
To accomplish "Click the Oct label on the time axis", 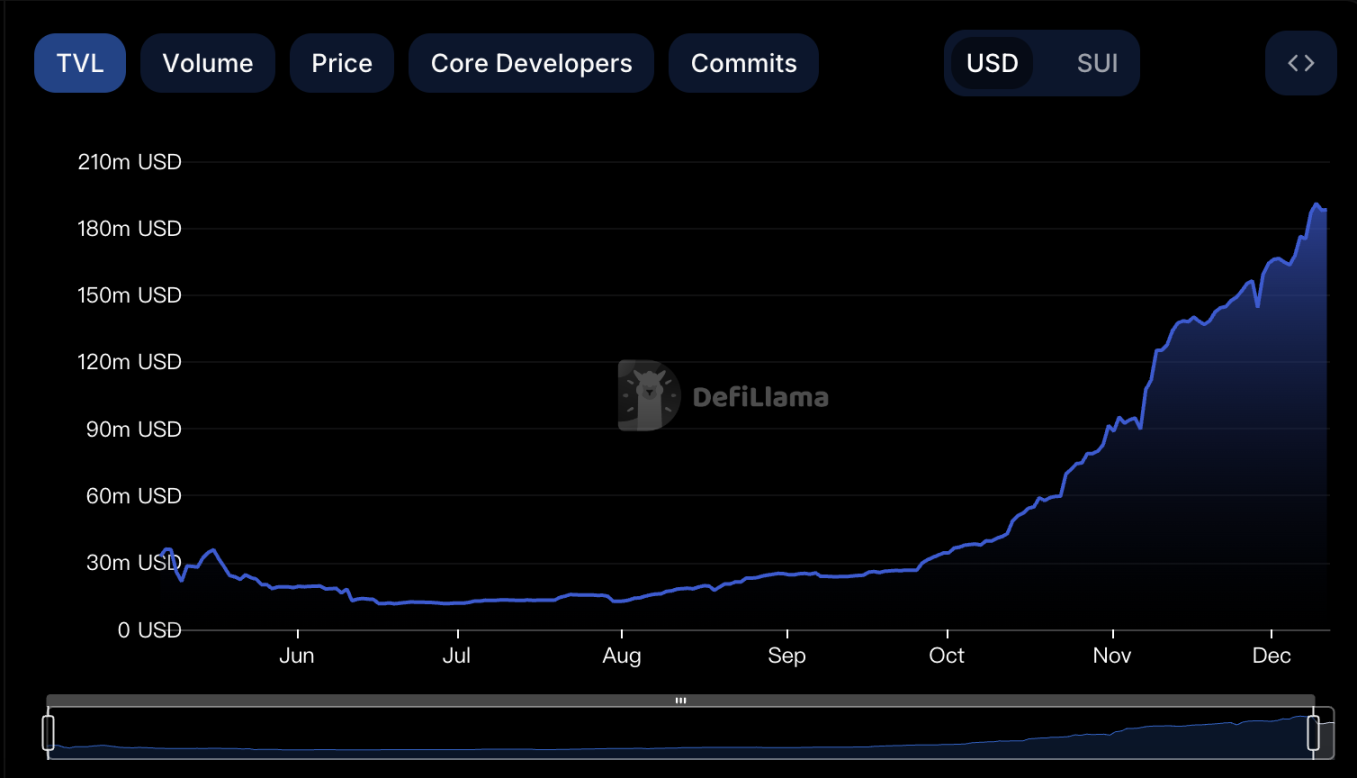I will (946, 656).
